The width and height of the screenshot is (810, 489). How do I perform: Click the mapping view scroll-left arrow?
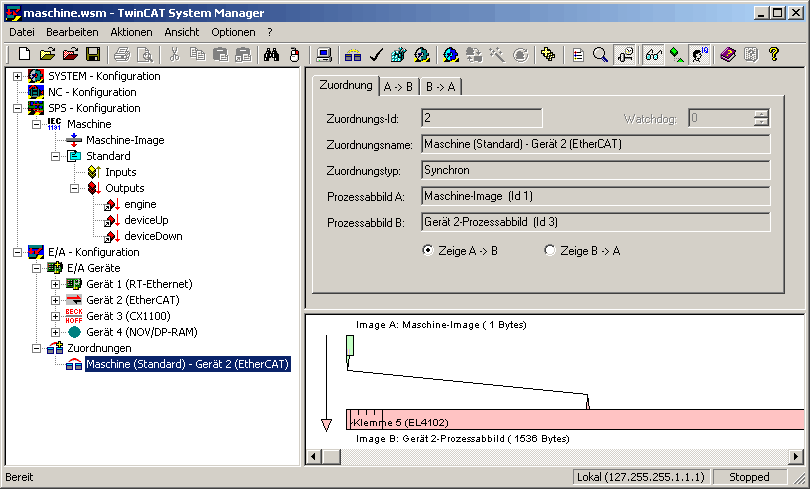pos(314,456)
